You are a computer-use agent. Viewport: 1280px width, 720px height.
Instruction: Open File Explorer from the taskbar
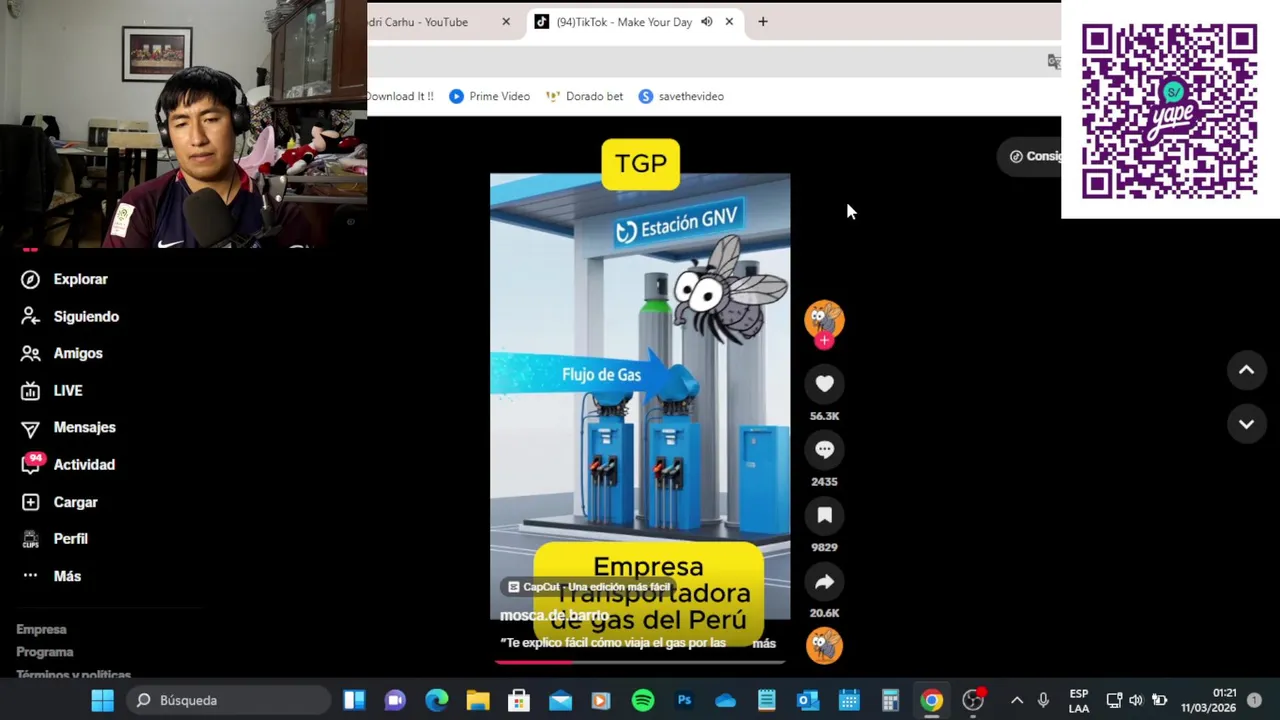point(478,700)
